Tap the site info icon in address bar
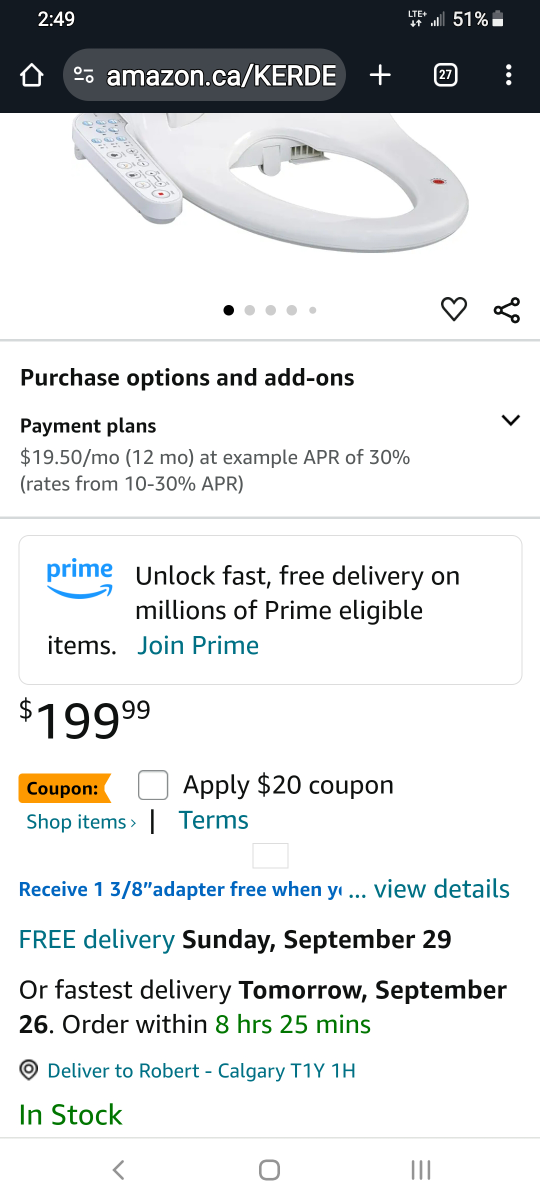540x1200 pixels. (x=85, y=75)
